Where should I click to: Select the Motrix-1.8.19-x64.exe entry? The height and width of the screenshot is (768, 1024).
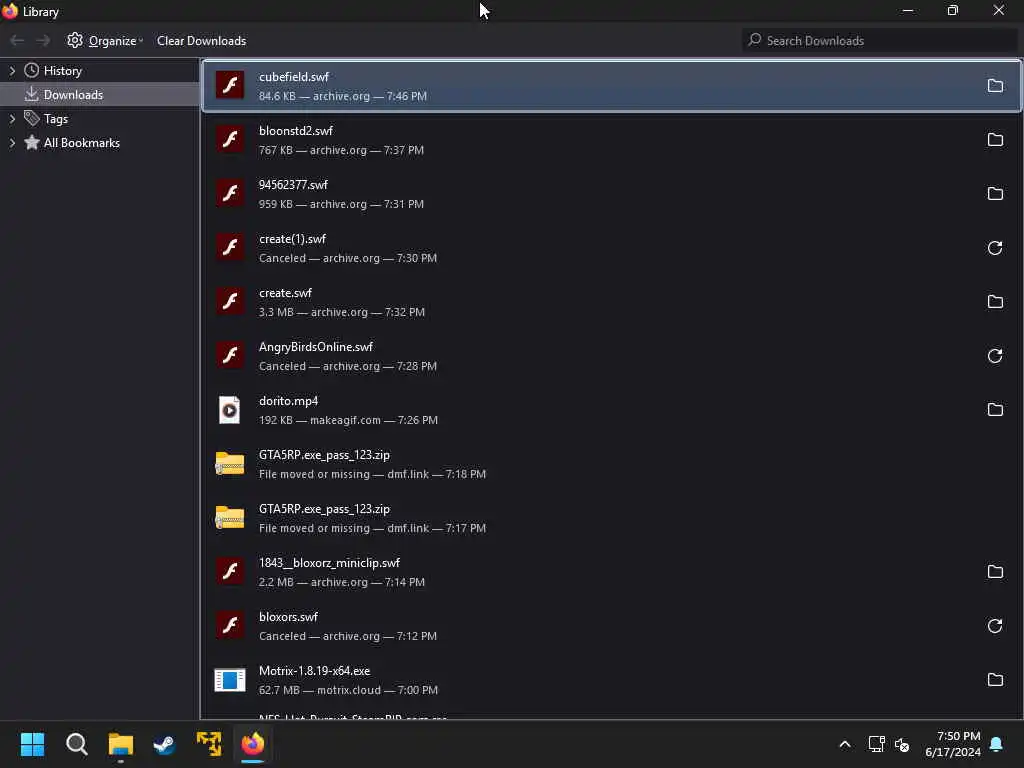point(611,680)
